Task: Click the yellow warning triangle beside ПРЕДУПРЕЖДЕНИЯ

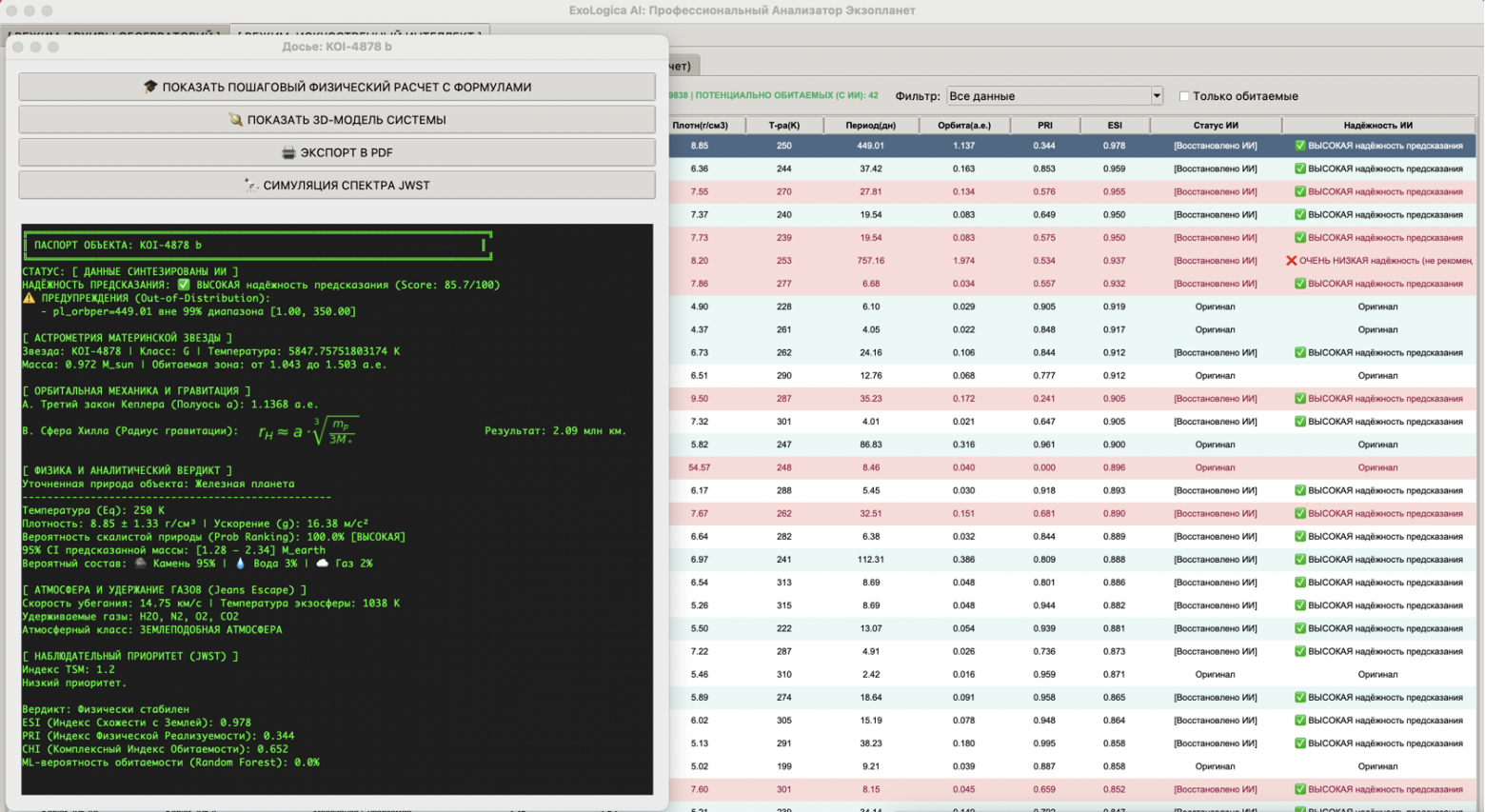Action: tap(29, 298)
